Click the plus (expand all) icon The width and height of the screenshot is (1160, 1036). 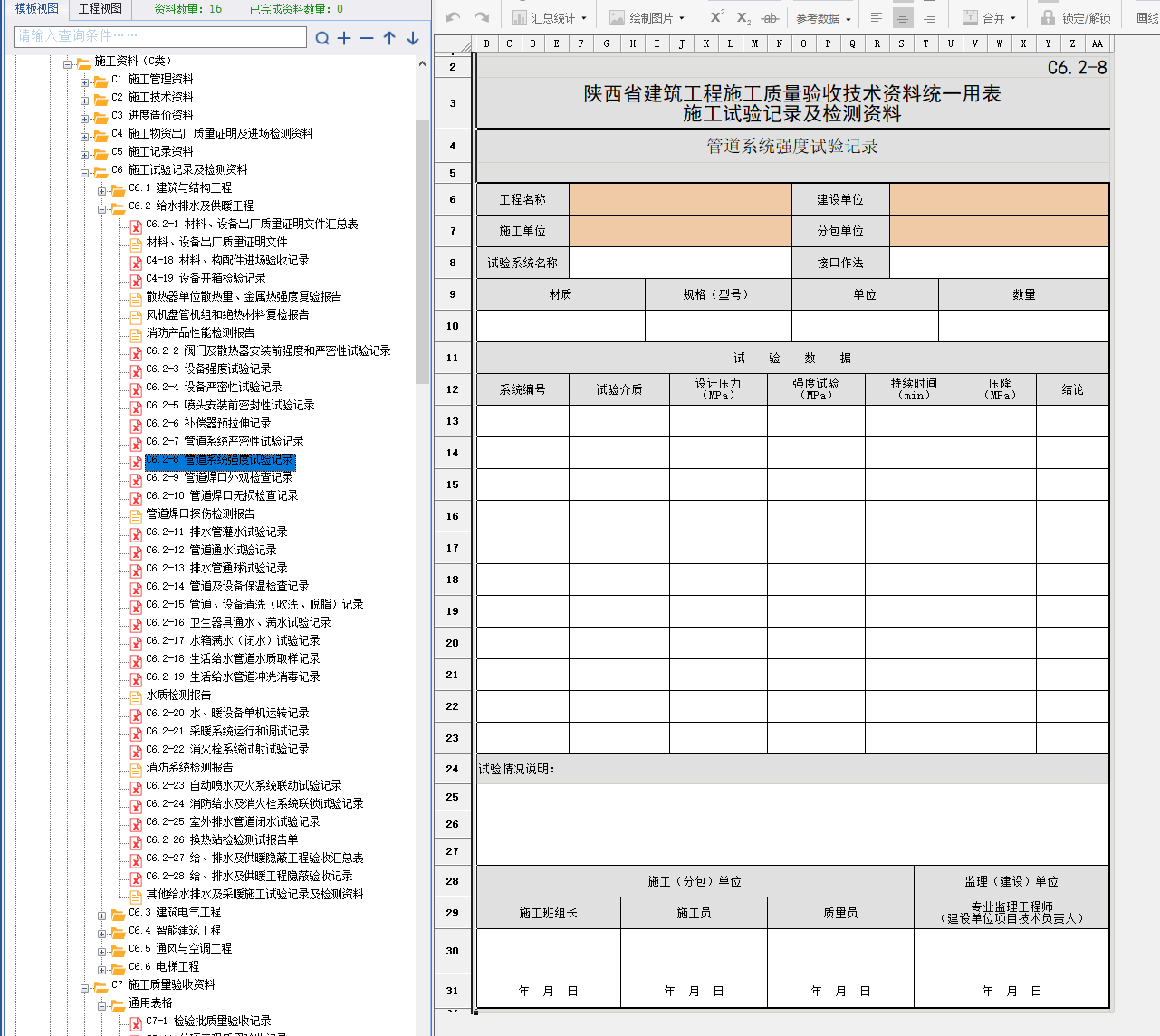click(x=344, y=38)
